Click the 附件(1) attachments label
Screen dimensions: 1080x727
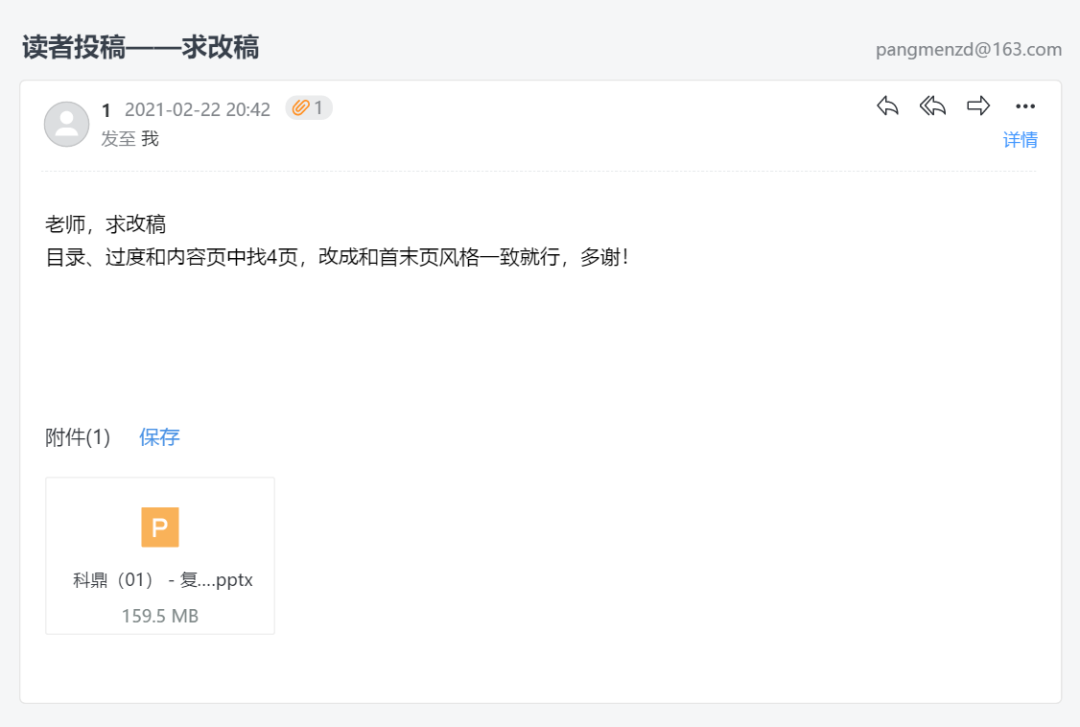[78, 437]
